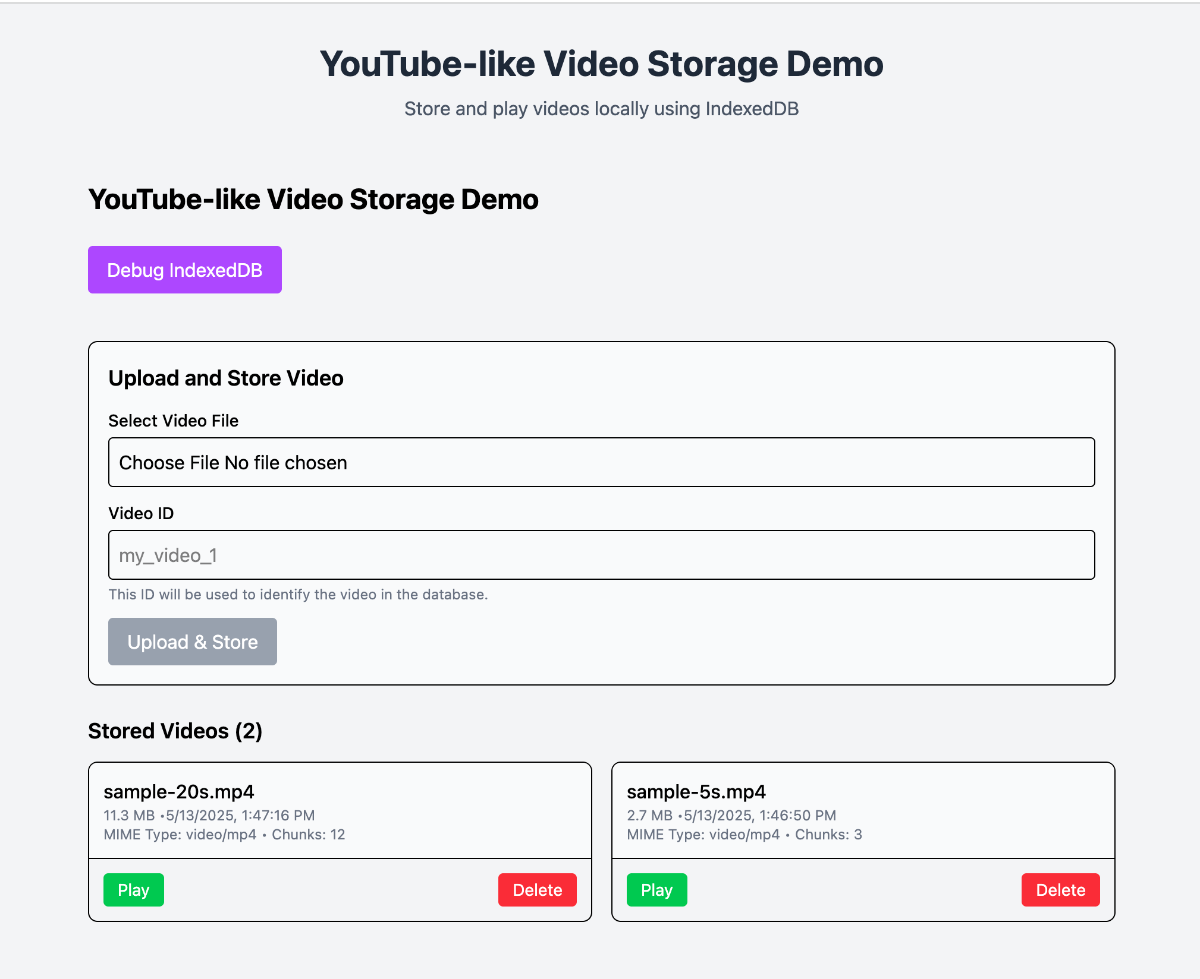Click the Debug IndexedDB button
This screenshot has width=1200, height=979.
[x=185, y=270]
